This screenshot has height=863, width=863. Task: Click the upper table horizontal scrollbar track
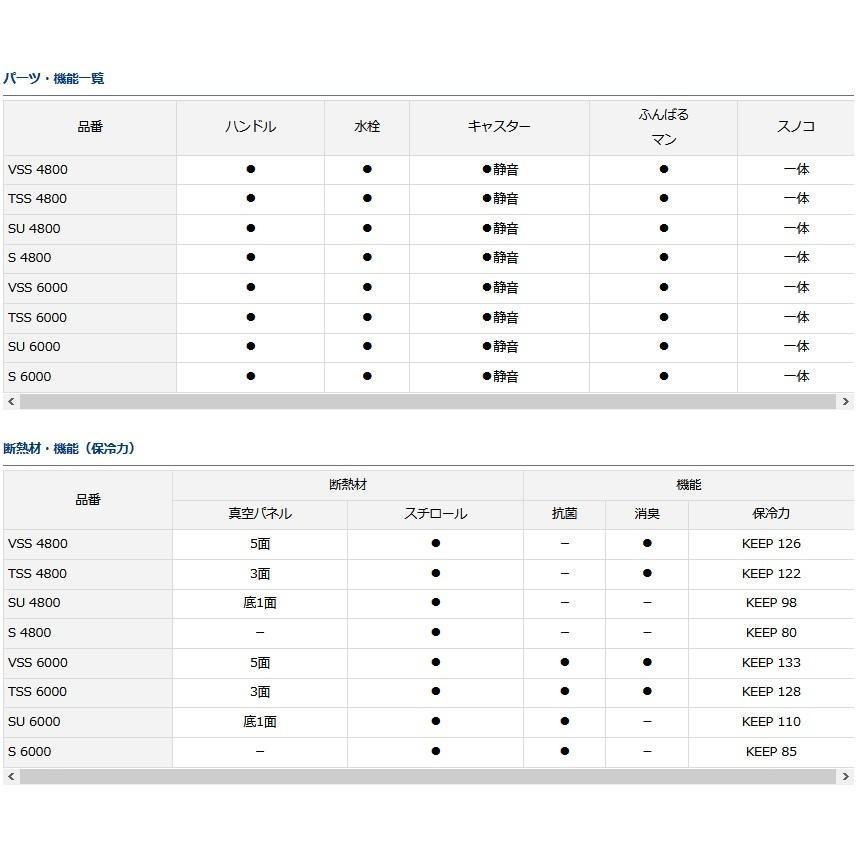click(x=428, y=402)
